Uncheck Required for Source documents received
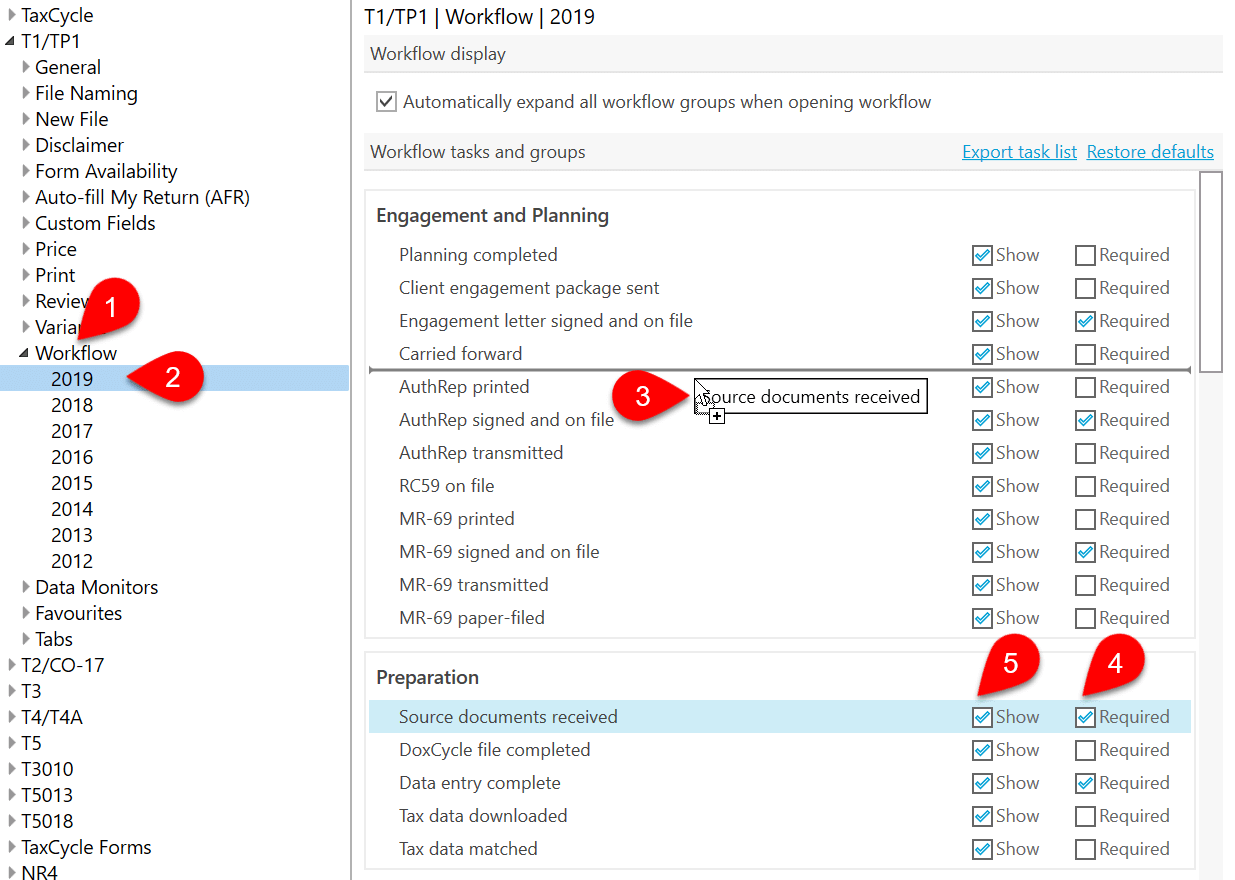1235x880 pixels. 1085,717
